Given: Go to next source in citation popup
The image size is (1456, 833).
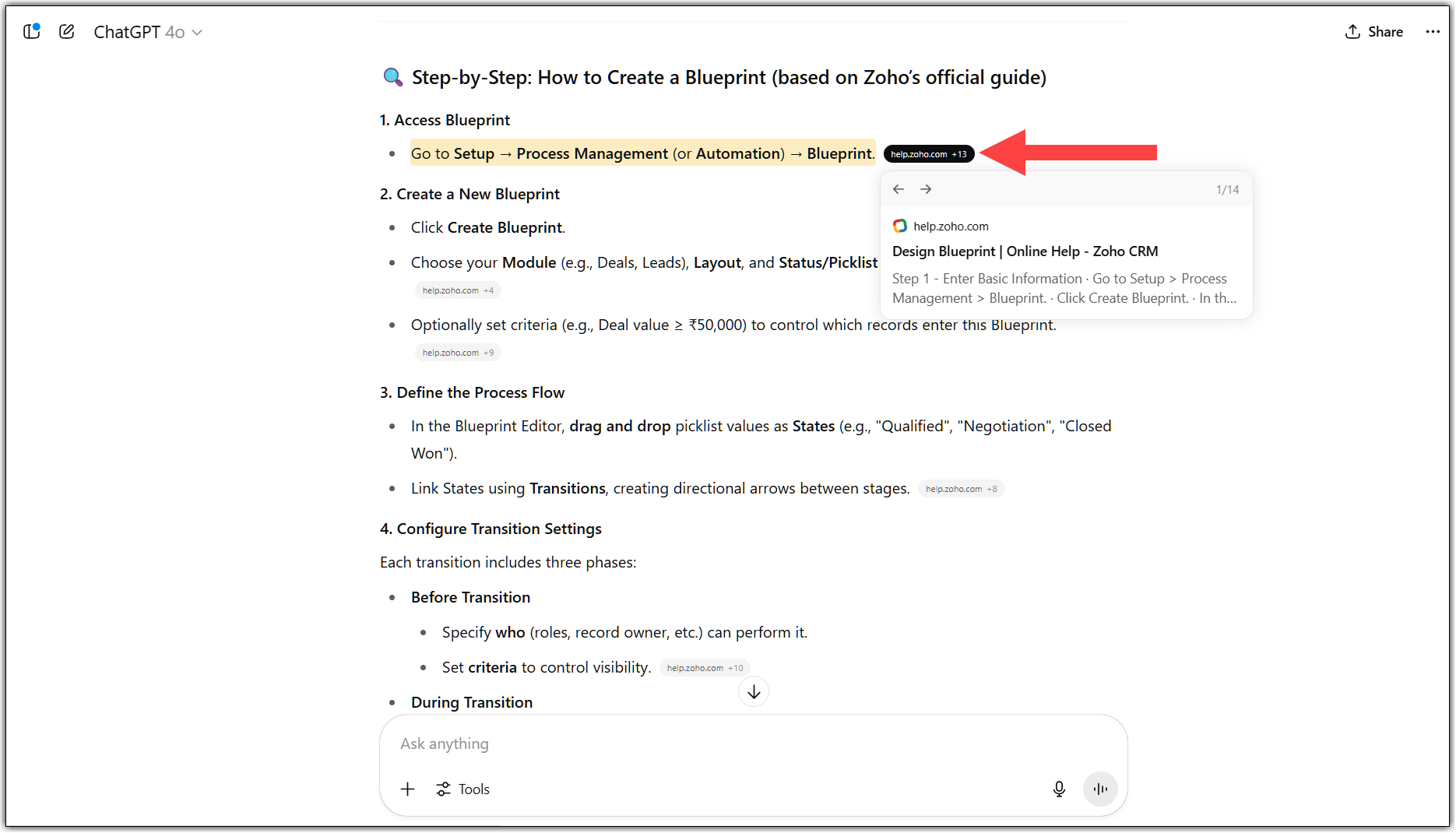Looking at the screenshot, I should point(926,189).
